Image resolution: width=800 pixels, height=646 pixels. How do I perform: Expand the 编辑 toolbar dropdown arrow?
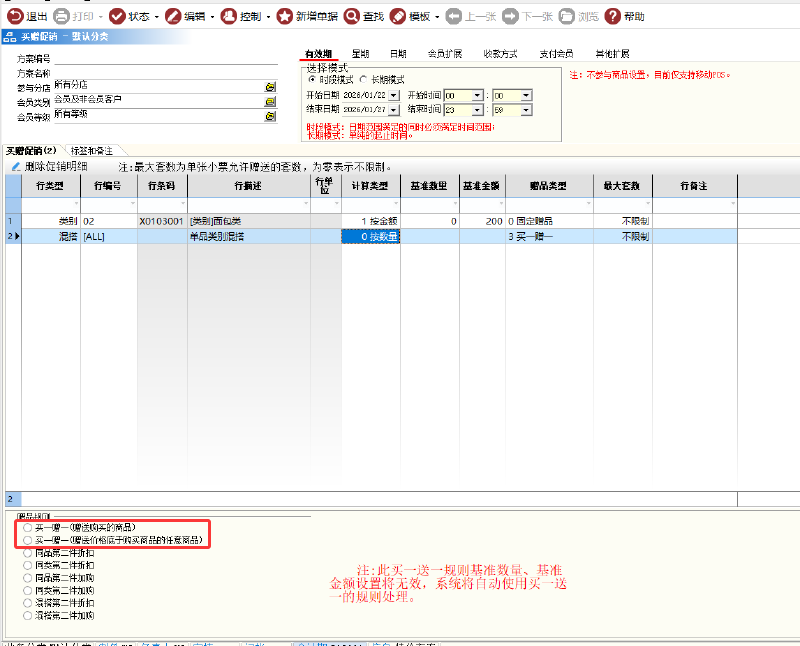tap(212, 17)
